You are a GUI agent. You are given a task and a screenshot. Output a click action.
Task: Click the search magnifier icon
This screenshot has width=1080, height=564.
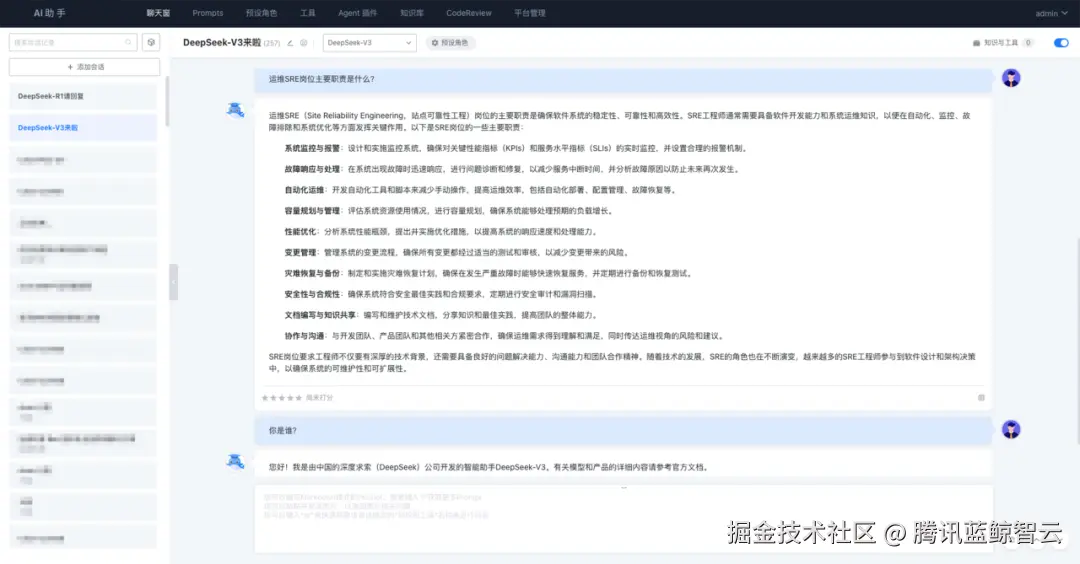tap(128, 43)
